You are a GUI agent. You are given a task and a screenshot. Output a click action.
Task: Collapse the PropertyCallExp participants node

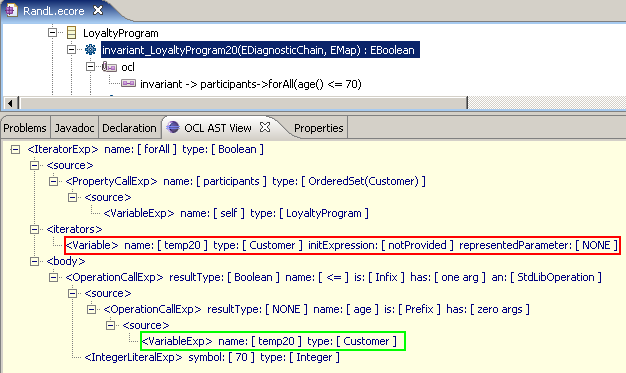coord(53,181)
